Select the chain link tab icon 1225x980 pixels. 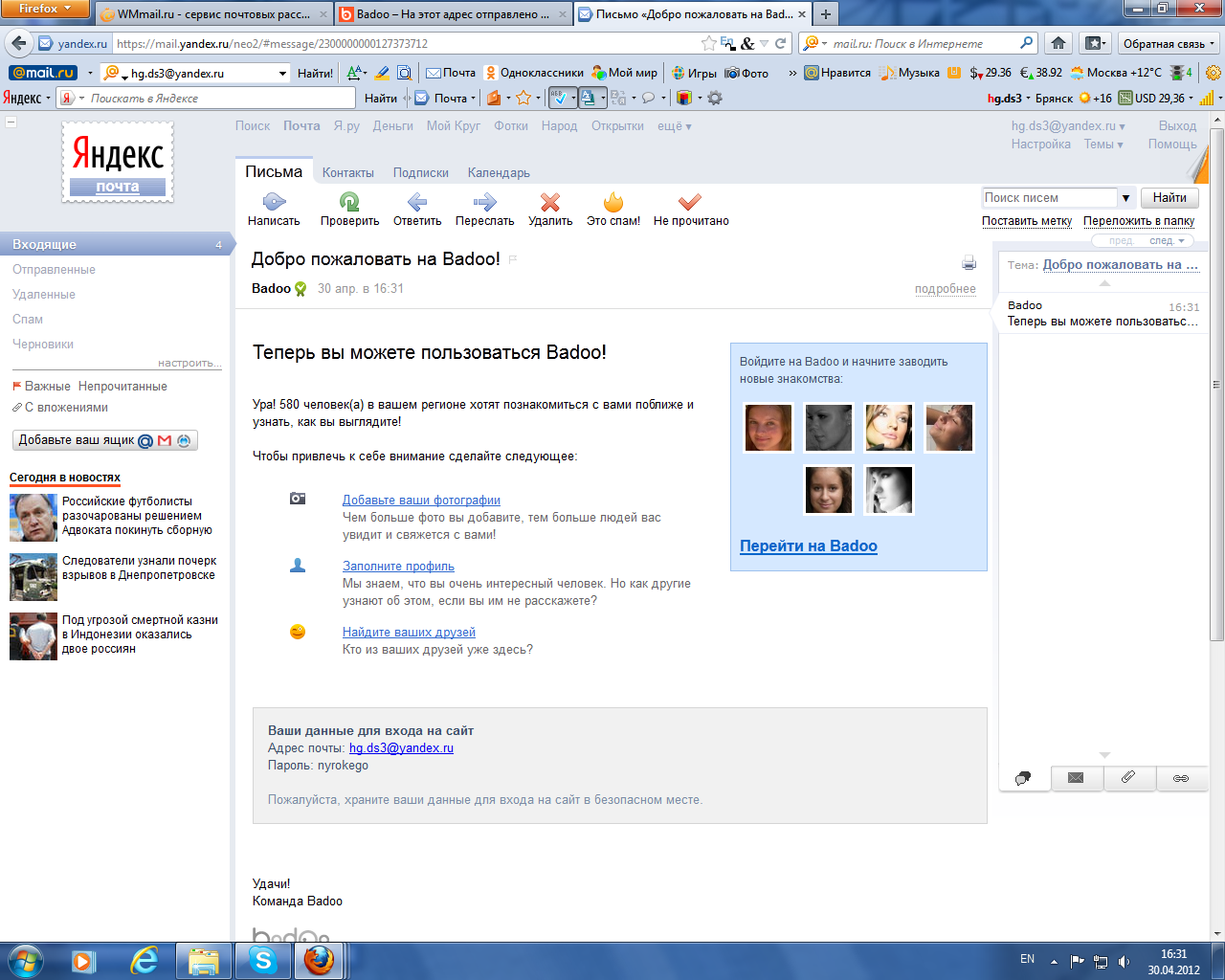[1181, 778]
